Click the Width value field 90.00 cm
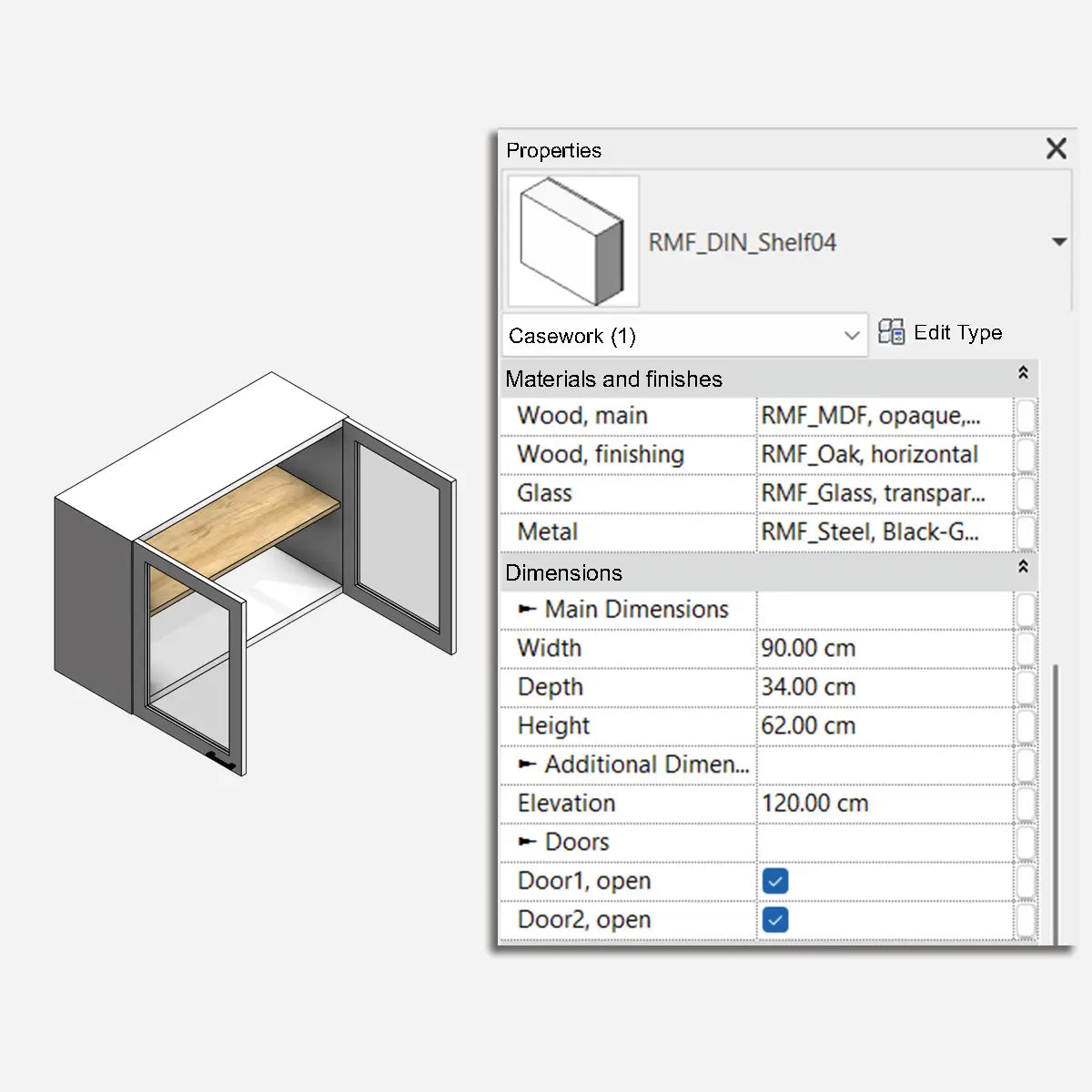Screen dimensions: 1092x1092 point(883,649)
